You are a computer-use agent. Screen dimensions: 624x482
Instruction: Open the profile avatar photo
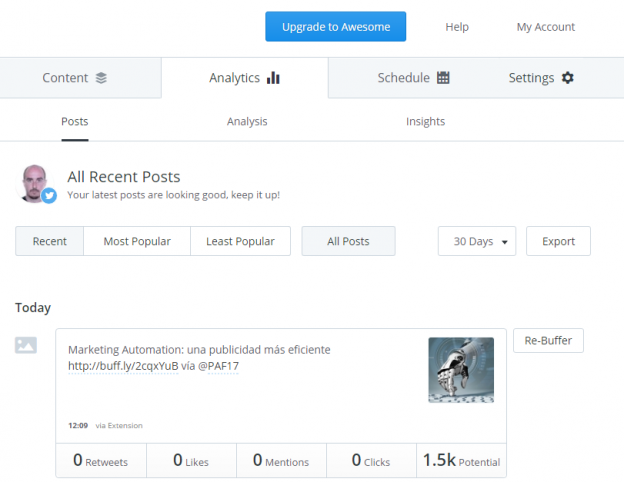coord(35,181)
